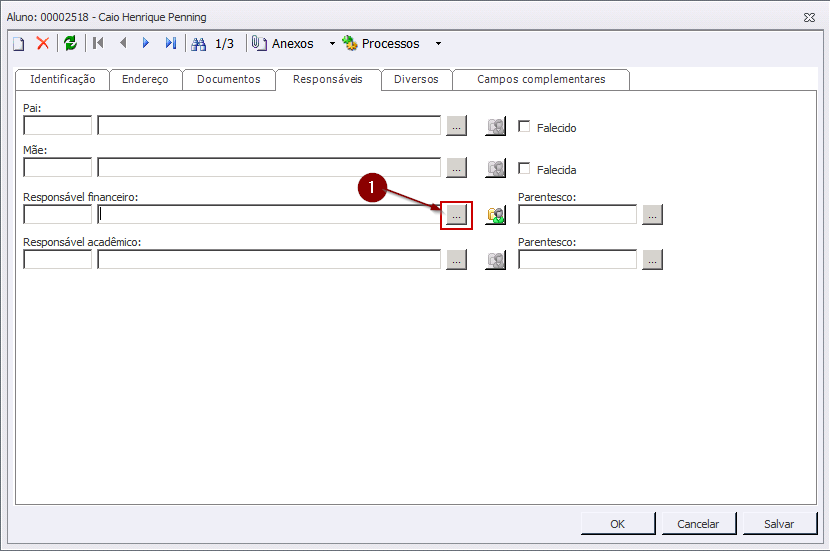This screenshot has height=553, width=830.
Task: Go to next record arrow
Action: pyautogui.click(x=146, y=44)
